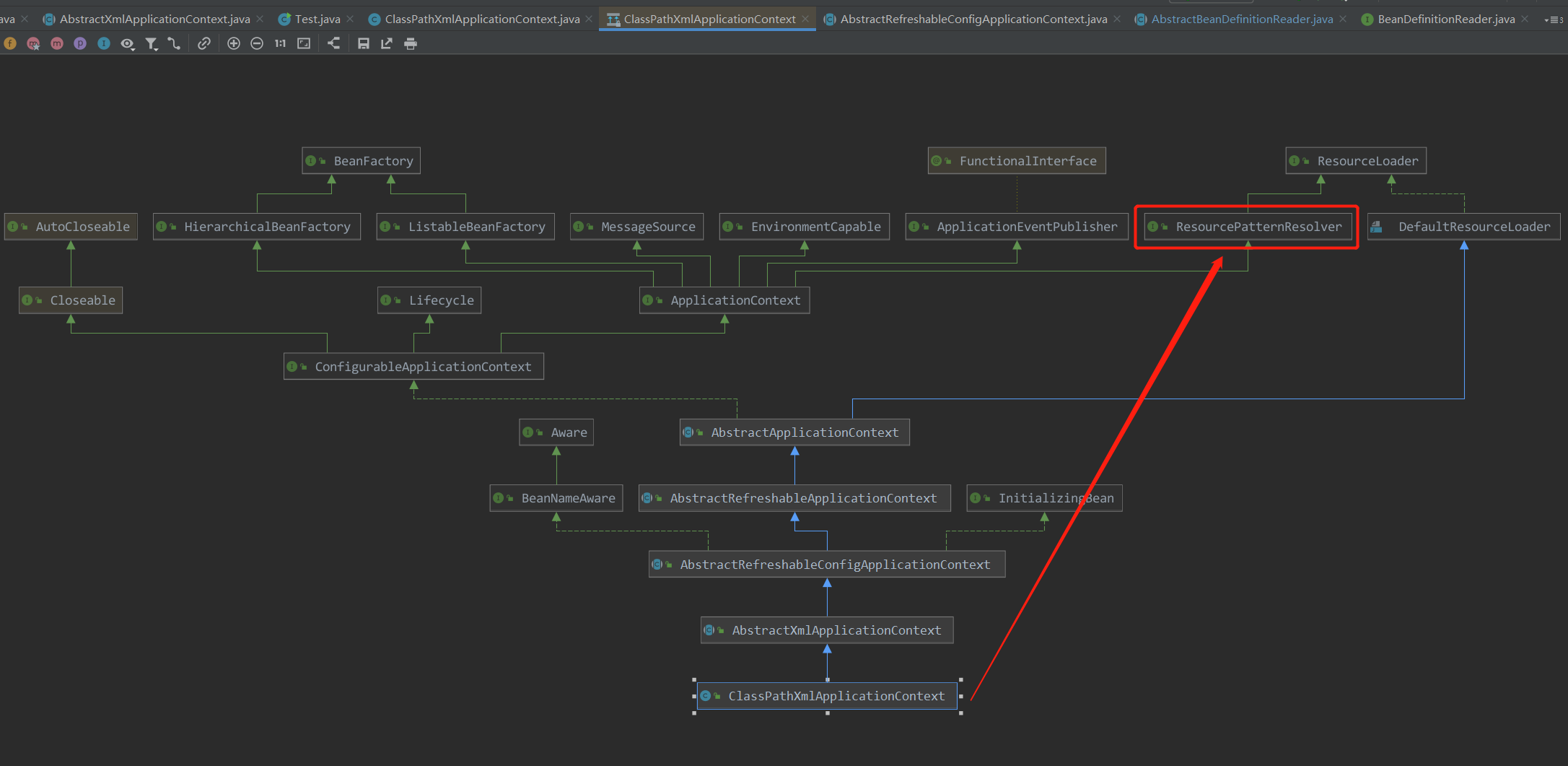The image size is (1568, 766).
Task: Click the show dependencies link icon
Action: [204, 43]
